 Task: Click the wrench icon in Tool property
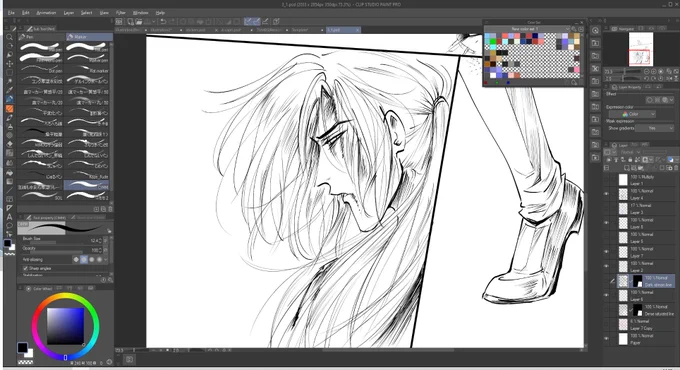click(110, 280)
